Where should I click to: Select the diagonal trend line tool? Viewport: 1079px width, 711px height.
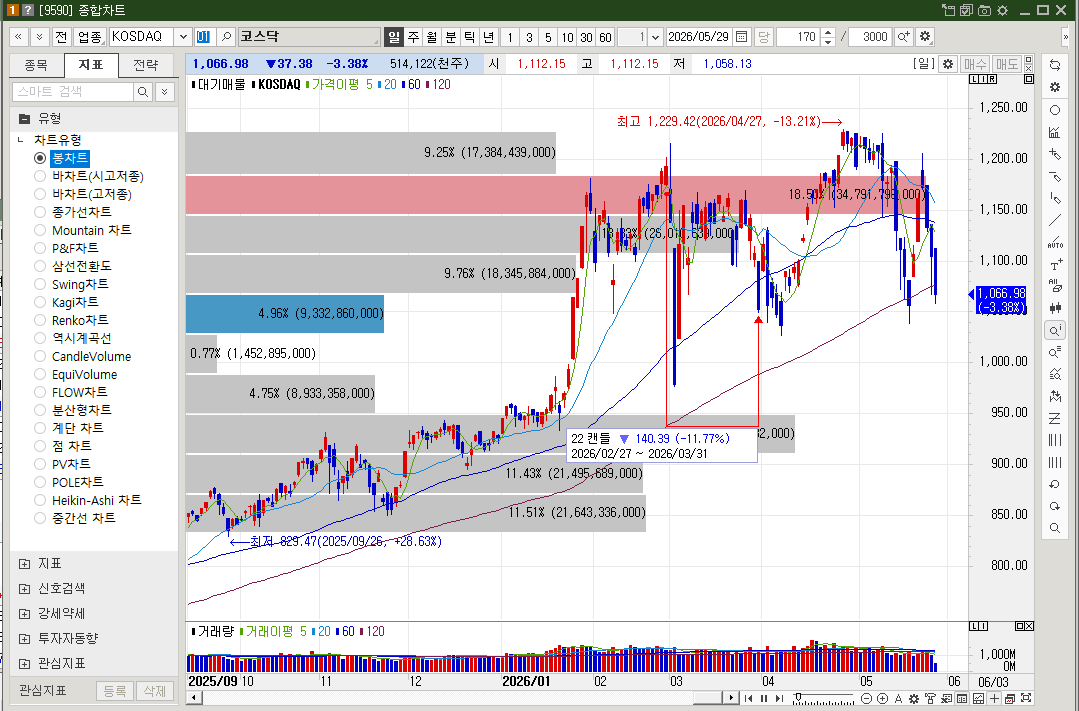[1054, 221]
